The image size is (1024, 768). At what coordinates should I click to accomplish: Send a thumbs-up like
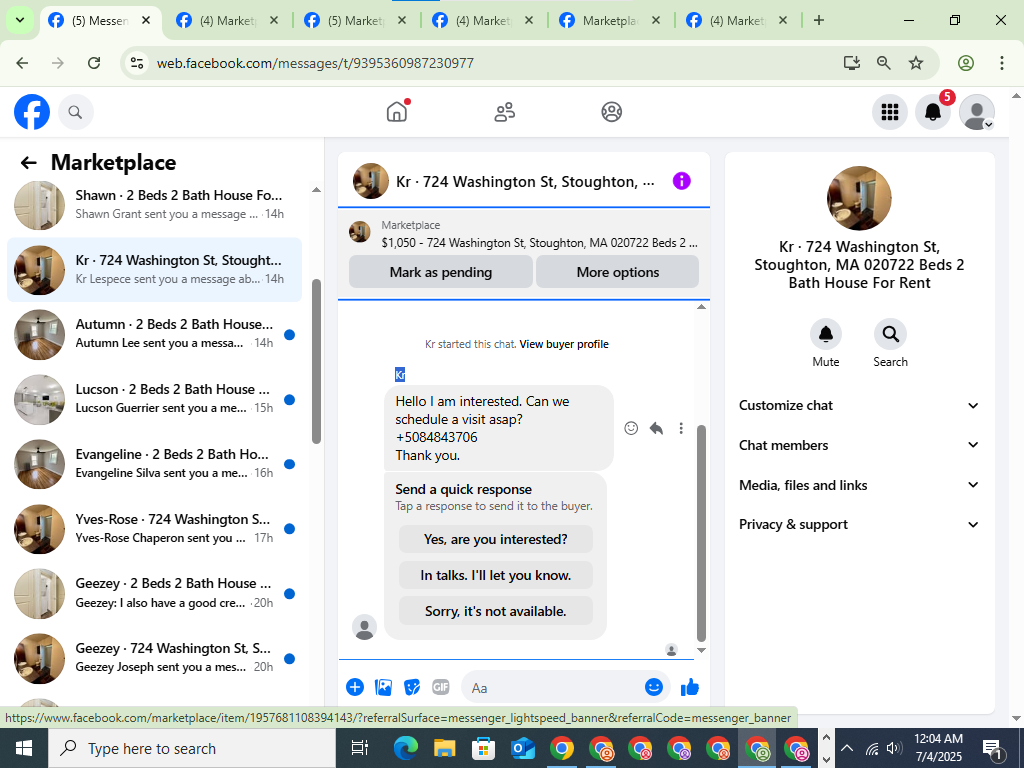click(x=690, y=687)
